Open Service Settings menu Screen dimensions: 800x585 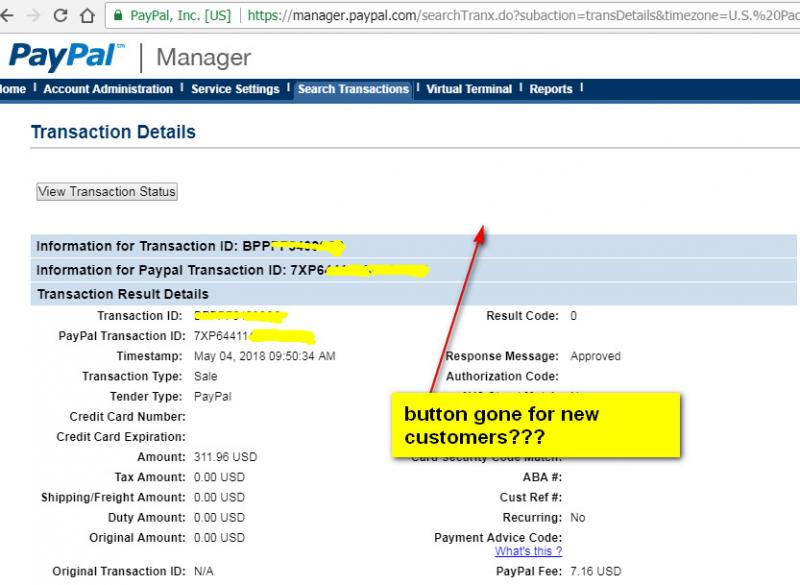tap(235, 89)
